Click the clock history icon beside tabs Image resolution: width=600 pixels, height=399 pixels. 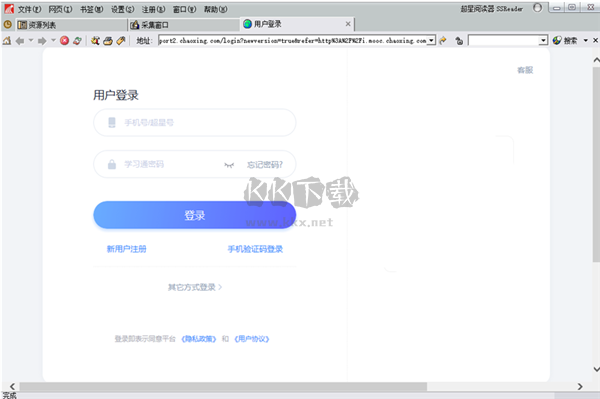(x=7, y=24)
